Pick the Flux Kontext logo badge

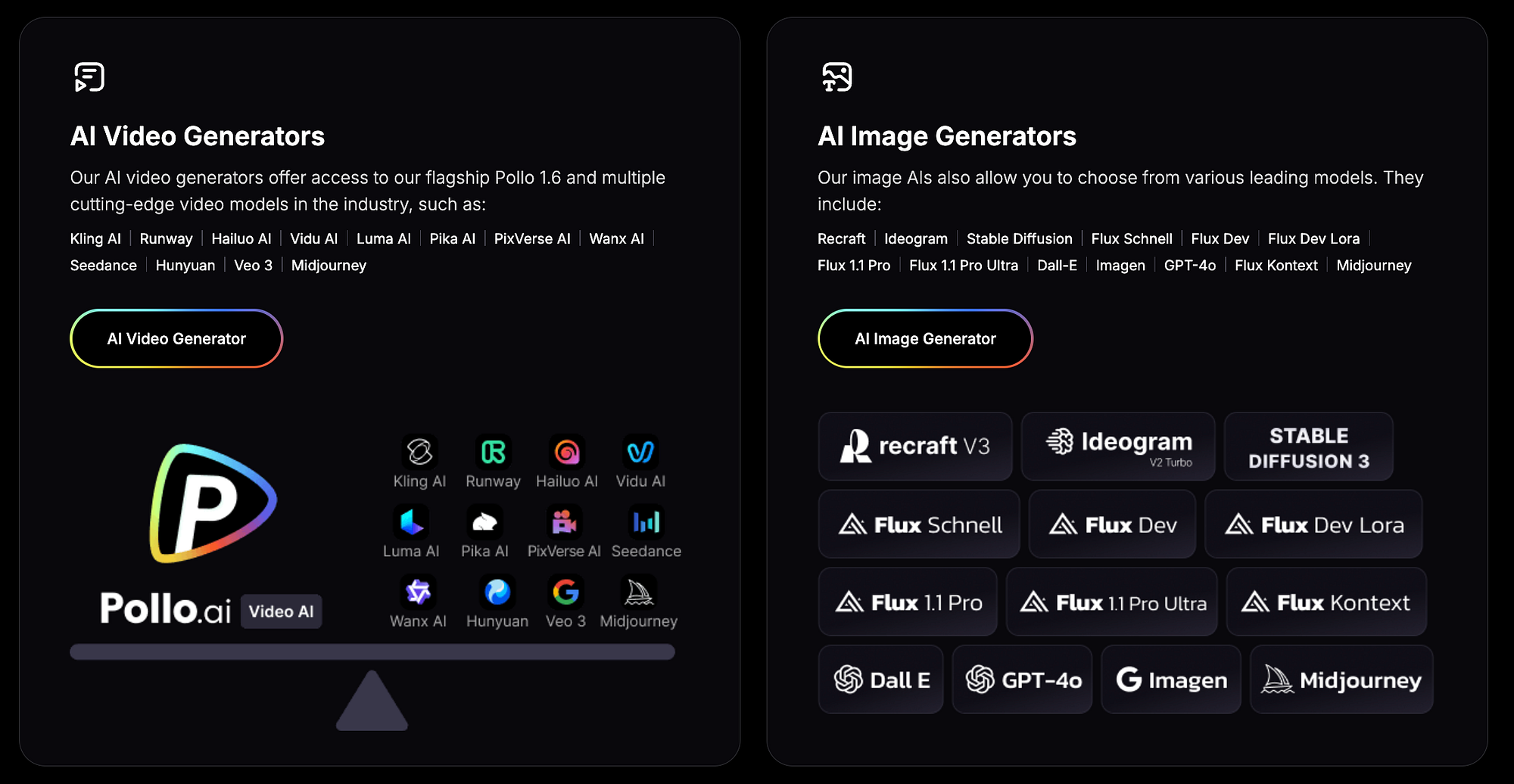pyautogui.click(x=1326, y=602)
